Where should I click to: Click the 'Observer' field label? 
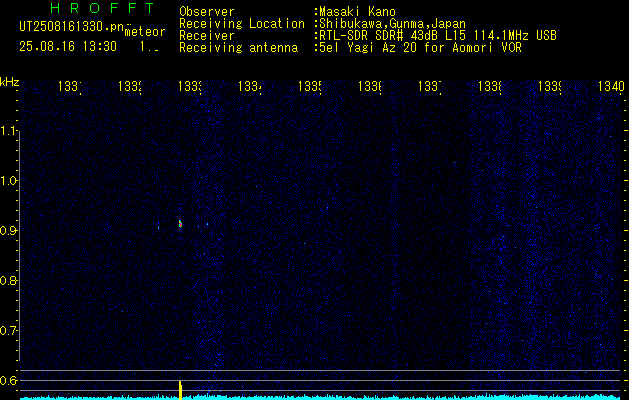point(207,12)
